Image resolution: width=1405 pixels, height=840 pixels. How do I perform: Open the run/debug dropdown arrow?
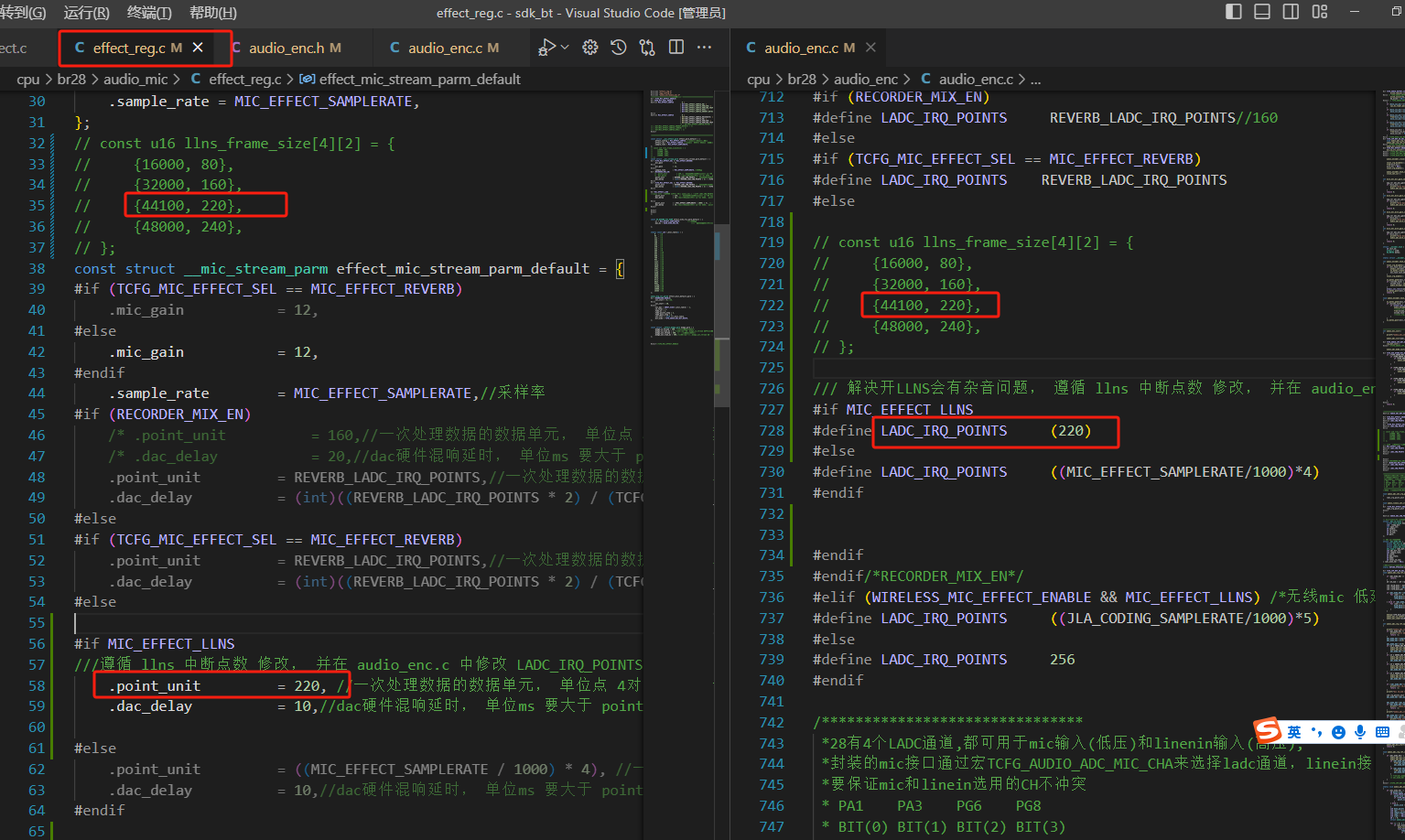tap(565, 48)
